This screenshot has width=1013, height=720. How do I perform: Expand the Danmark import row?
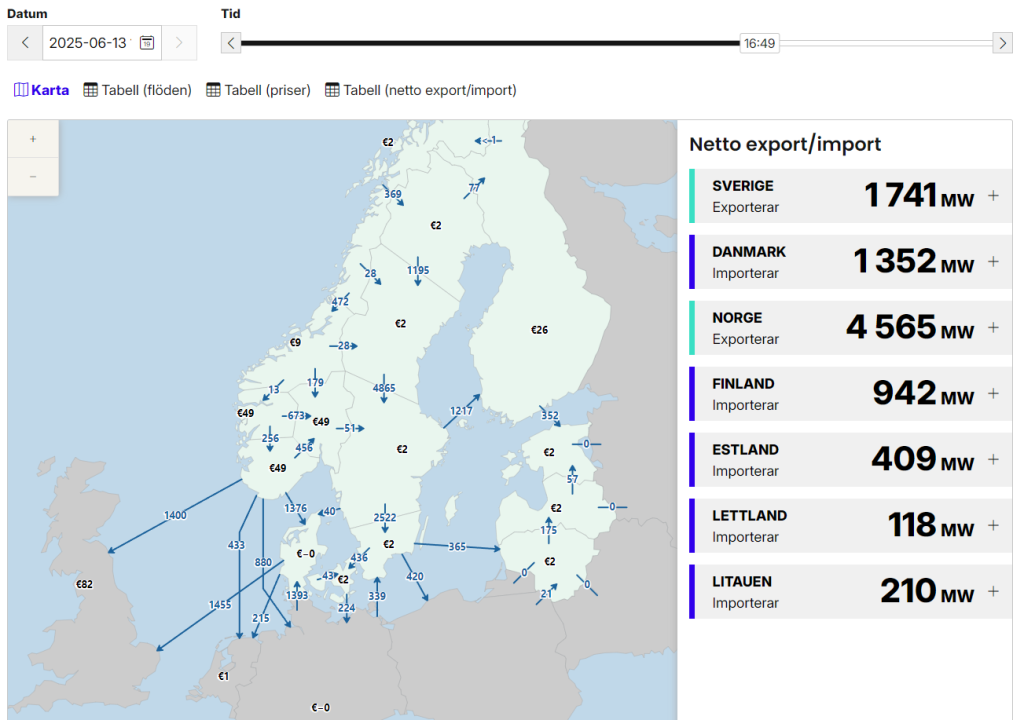[x=993, y=262]
